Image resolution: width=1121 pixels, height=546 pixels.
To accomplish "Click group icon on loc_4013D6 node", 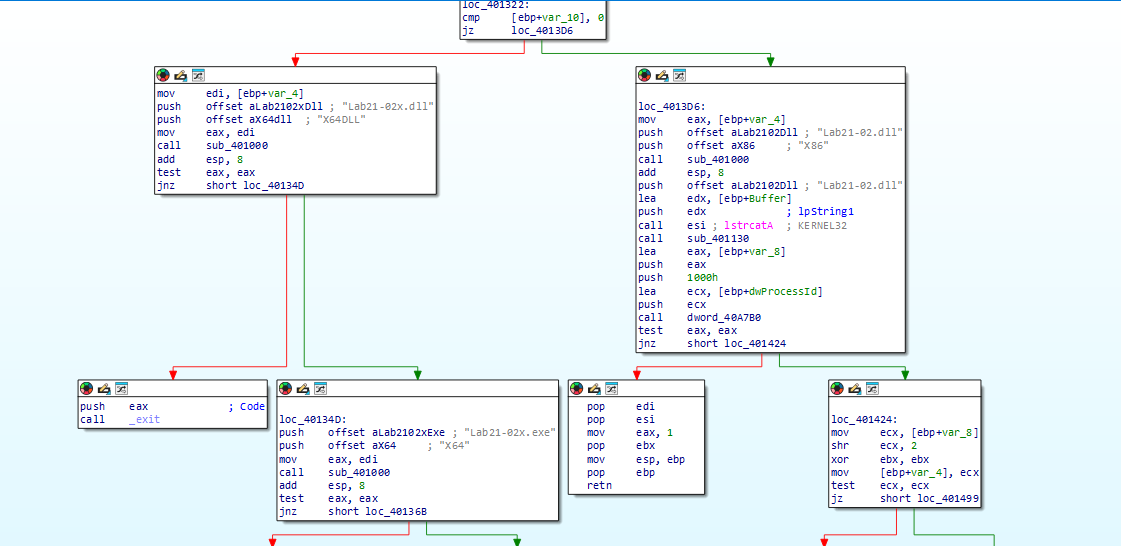I will point(680,75).
